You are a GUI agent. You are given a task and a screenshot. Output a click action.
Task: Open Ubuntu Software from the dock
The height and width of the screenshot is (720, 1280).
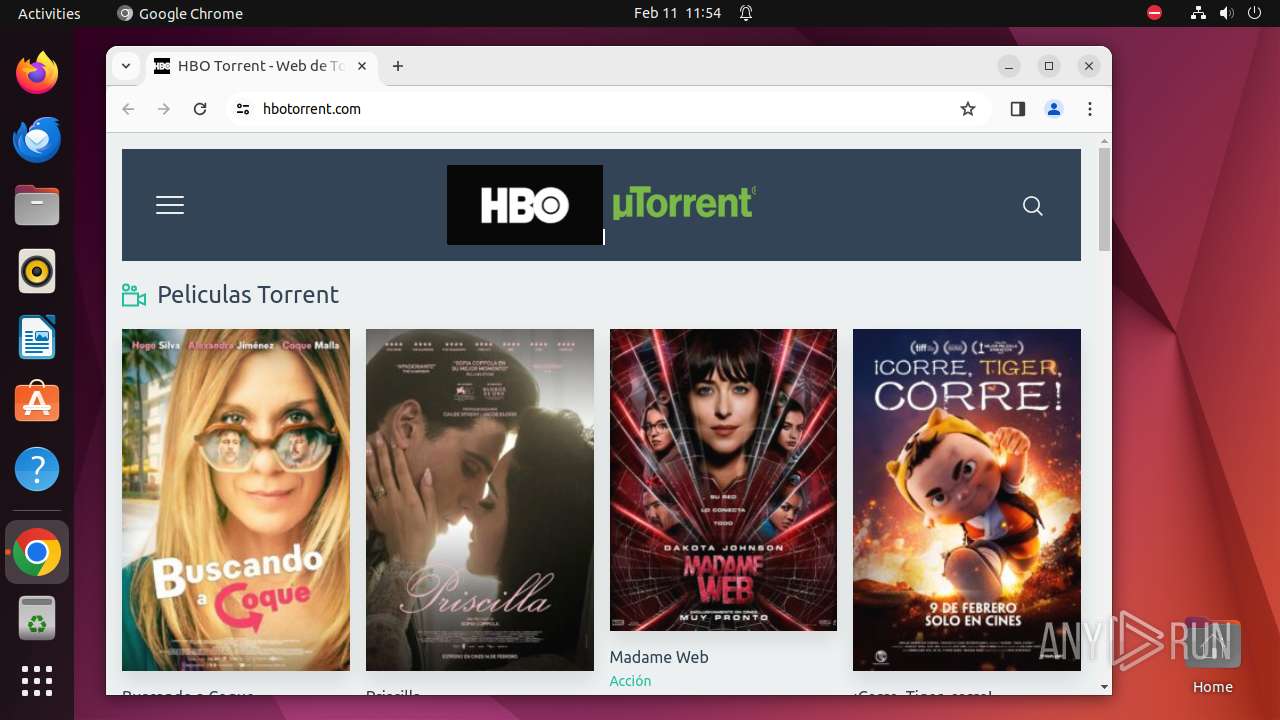point(37,403)
